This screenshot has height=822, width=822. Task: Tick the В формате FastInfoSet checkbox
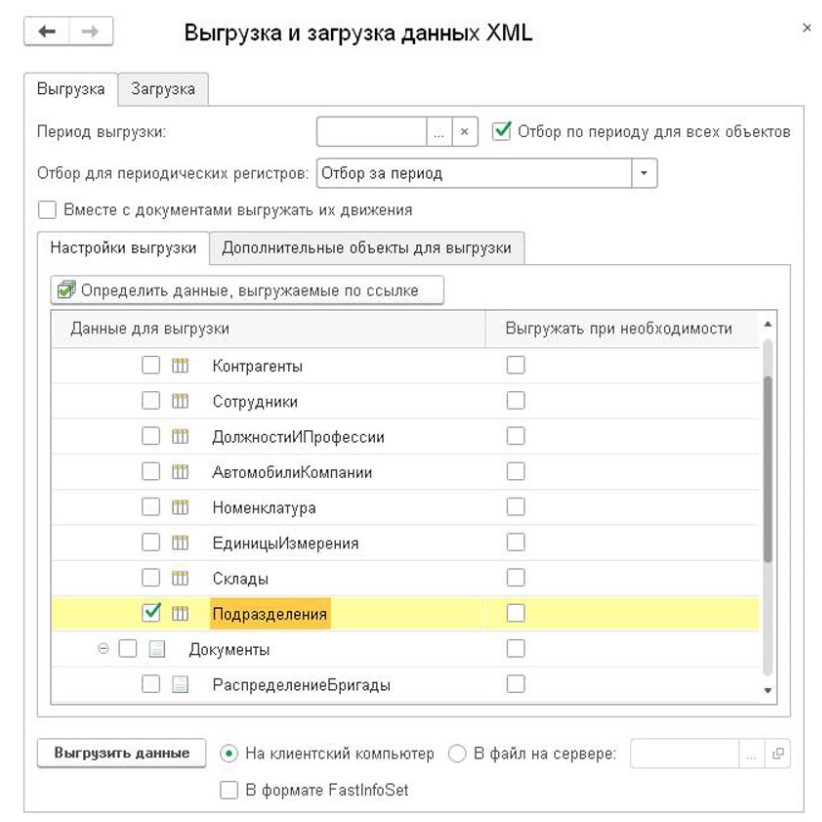228,790
